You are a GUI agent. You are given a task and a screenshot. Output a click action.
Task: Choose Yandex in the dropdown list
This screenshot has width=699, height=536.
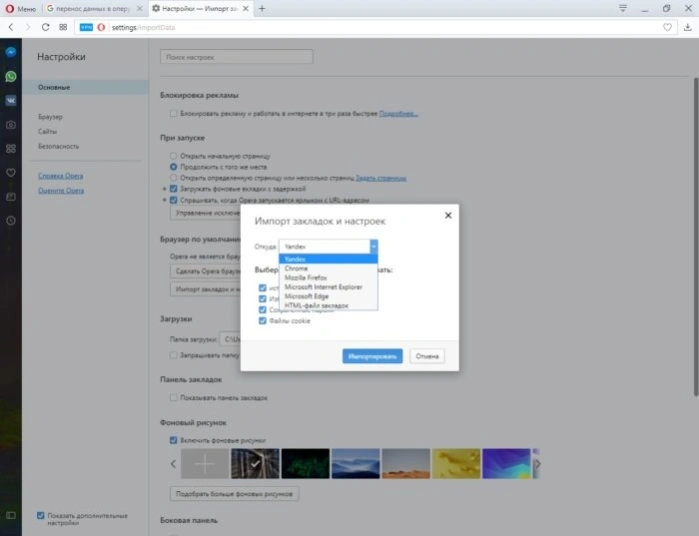[x=328, y=259]
